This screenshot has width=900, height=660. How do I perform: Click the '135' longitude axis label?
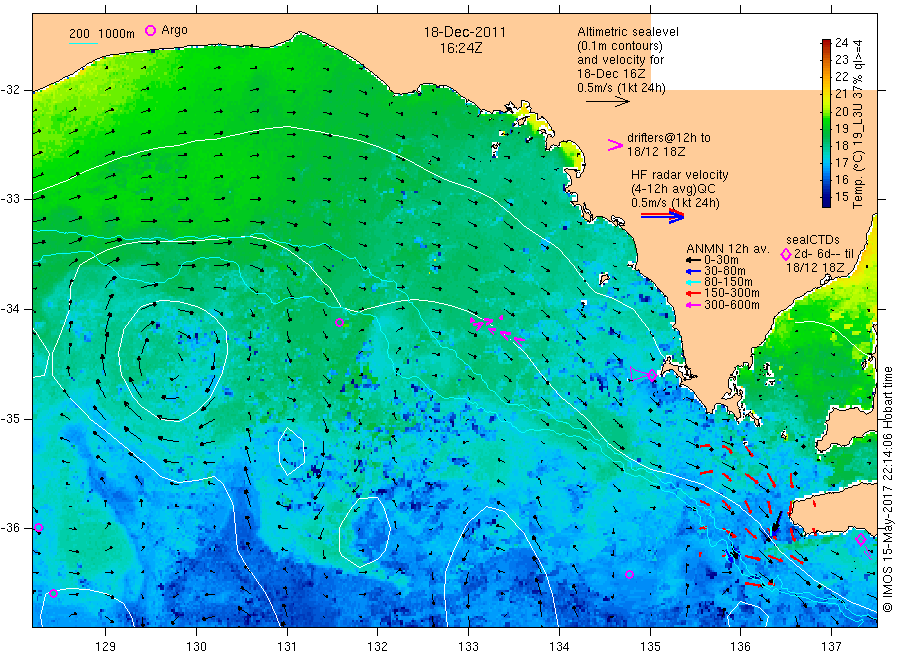650,647
